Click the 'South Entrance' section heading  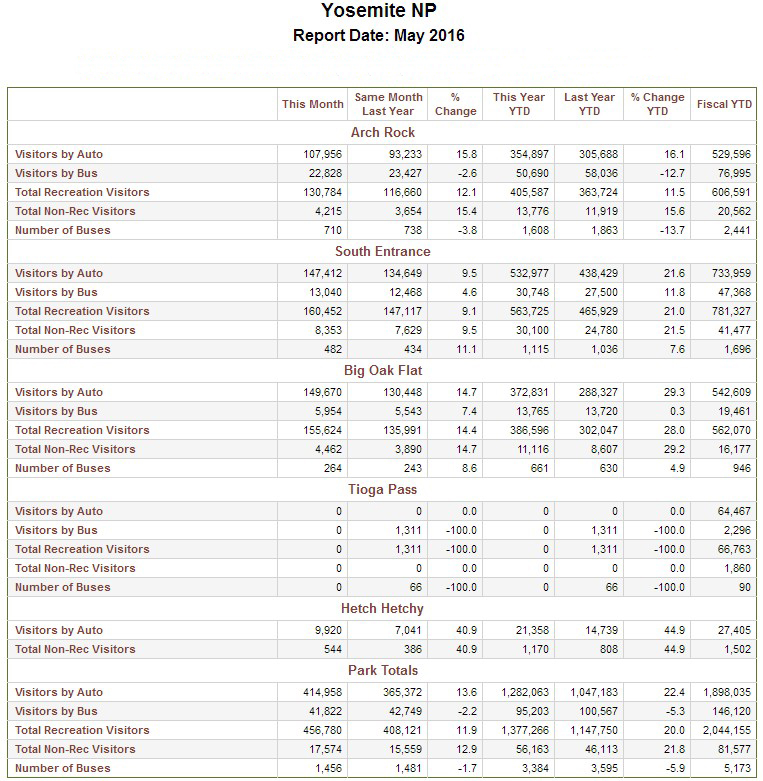(382, 252)
